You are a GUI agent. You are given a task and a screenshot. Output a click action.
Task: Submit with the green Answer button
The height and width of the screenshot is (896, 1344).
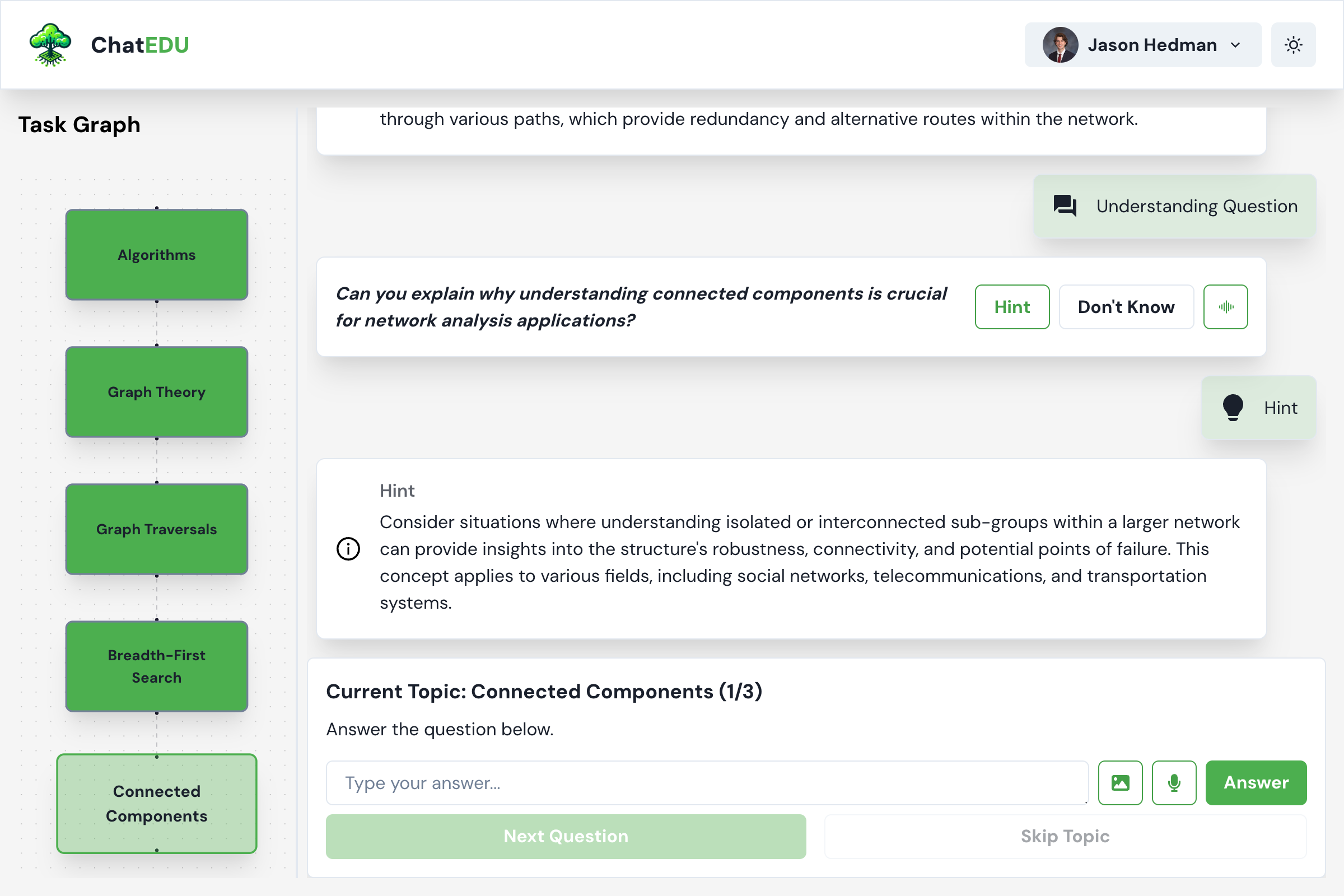coord(1256,782)
